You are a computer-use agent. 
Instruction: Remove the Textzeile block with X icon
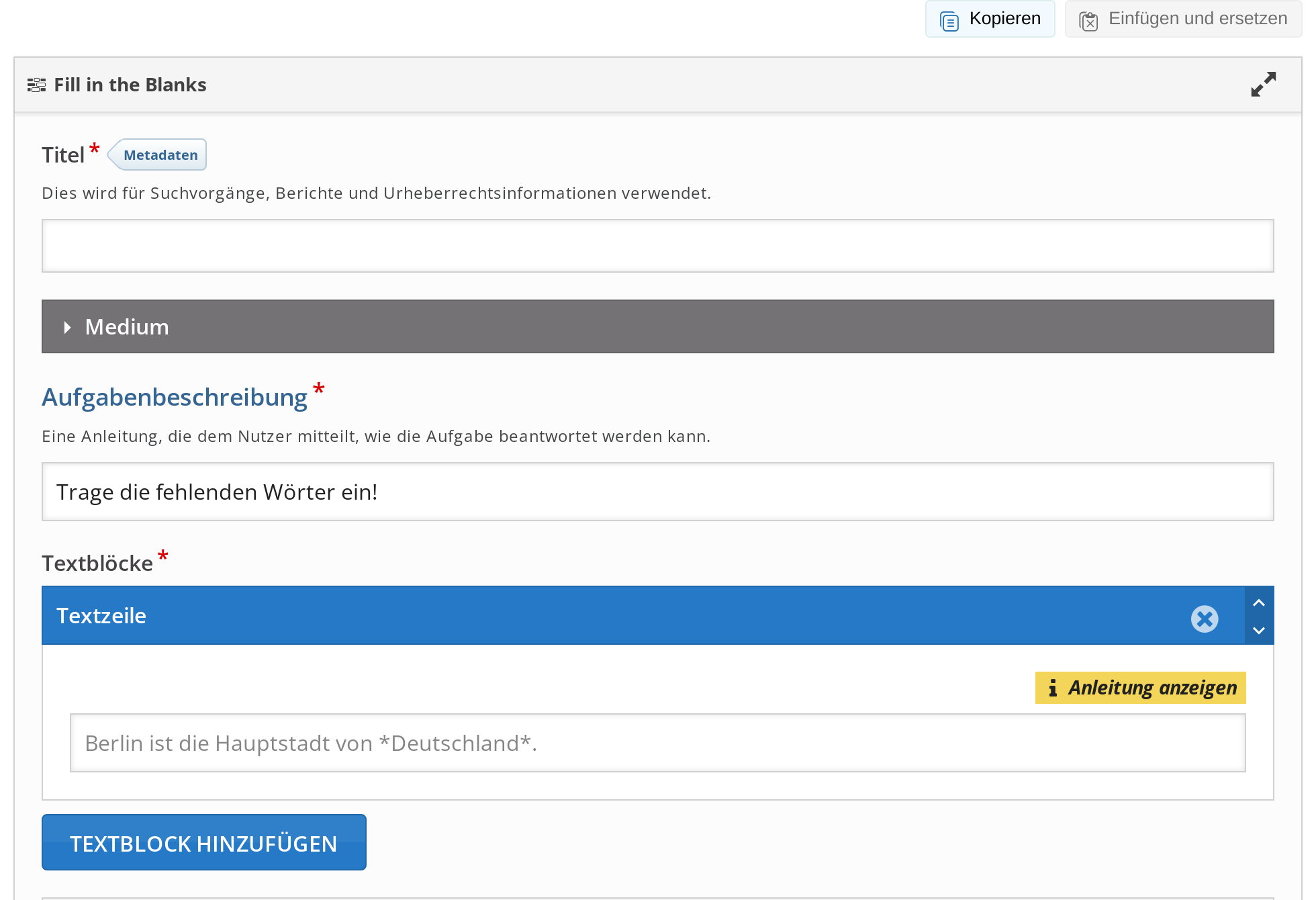(x=1205, y=619)
